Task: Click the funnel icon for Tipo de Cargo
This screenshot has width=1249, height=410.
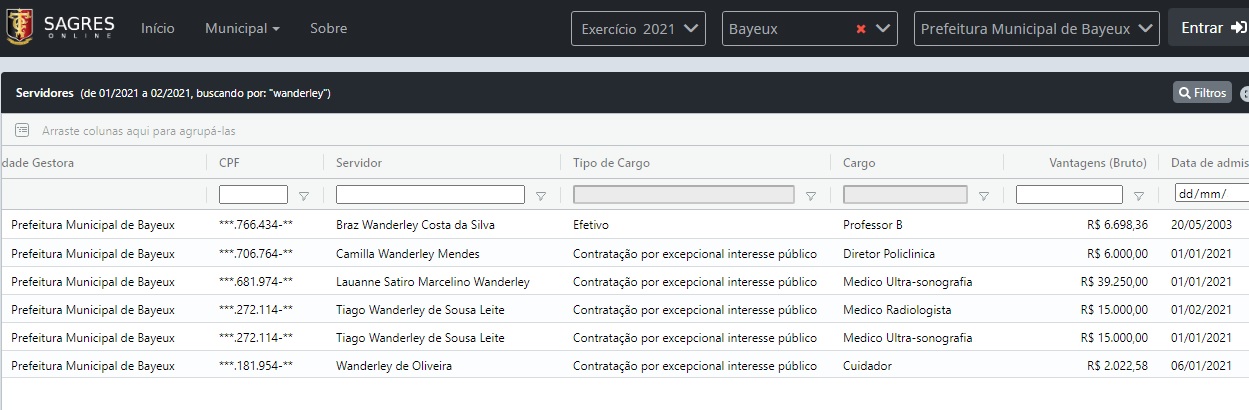Action: 811,196
